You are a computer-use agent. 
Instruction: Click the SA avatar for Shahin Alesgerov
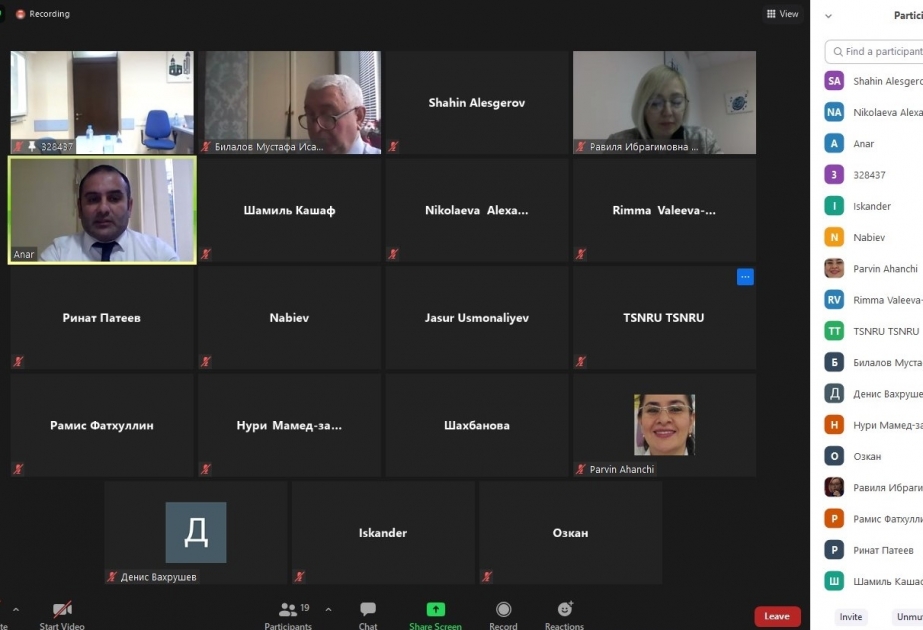[x=834, y=81]
